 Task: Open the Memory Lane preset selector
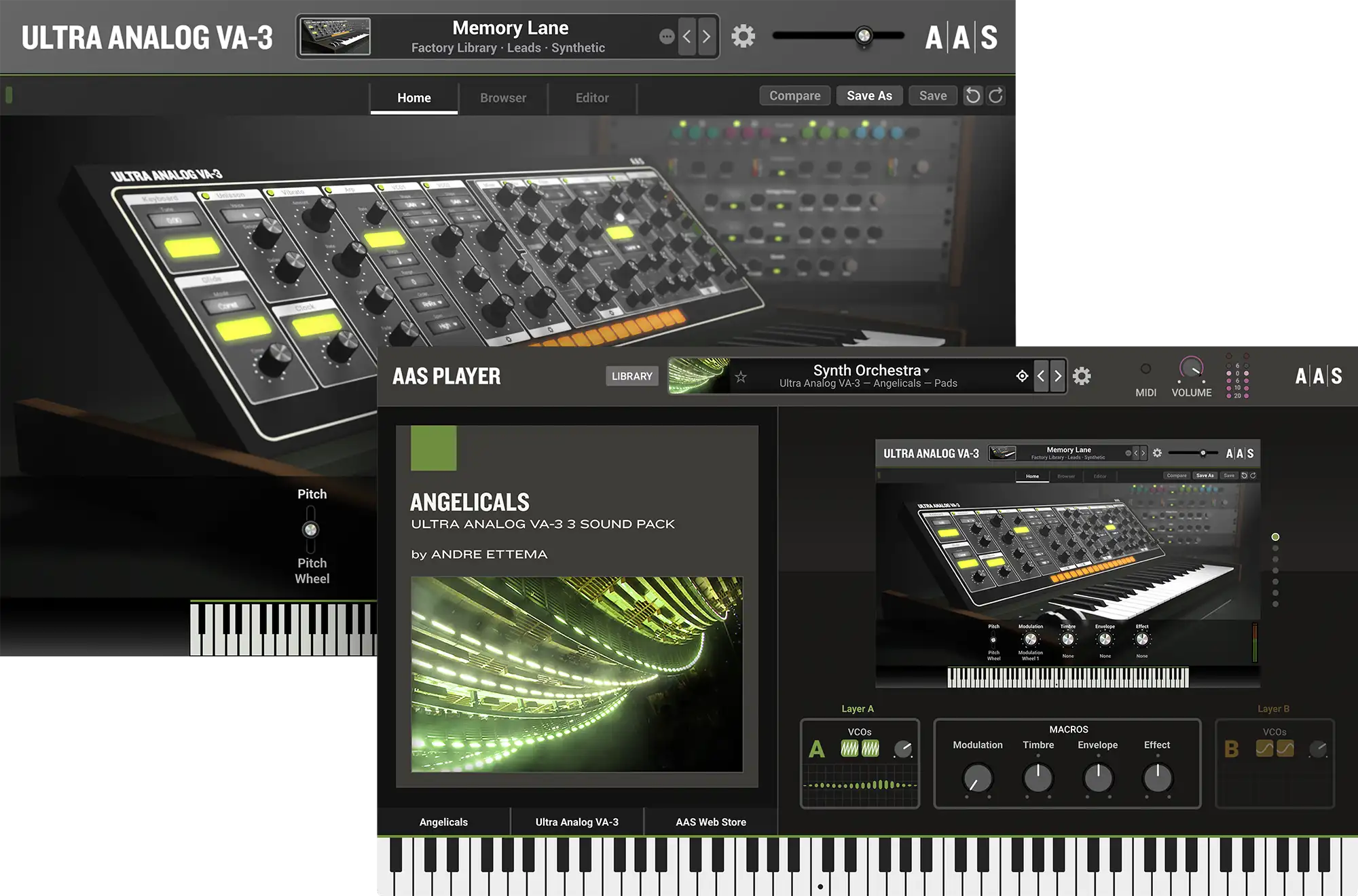pos(508,37)
